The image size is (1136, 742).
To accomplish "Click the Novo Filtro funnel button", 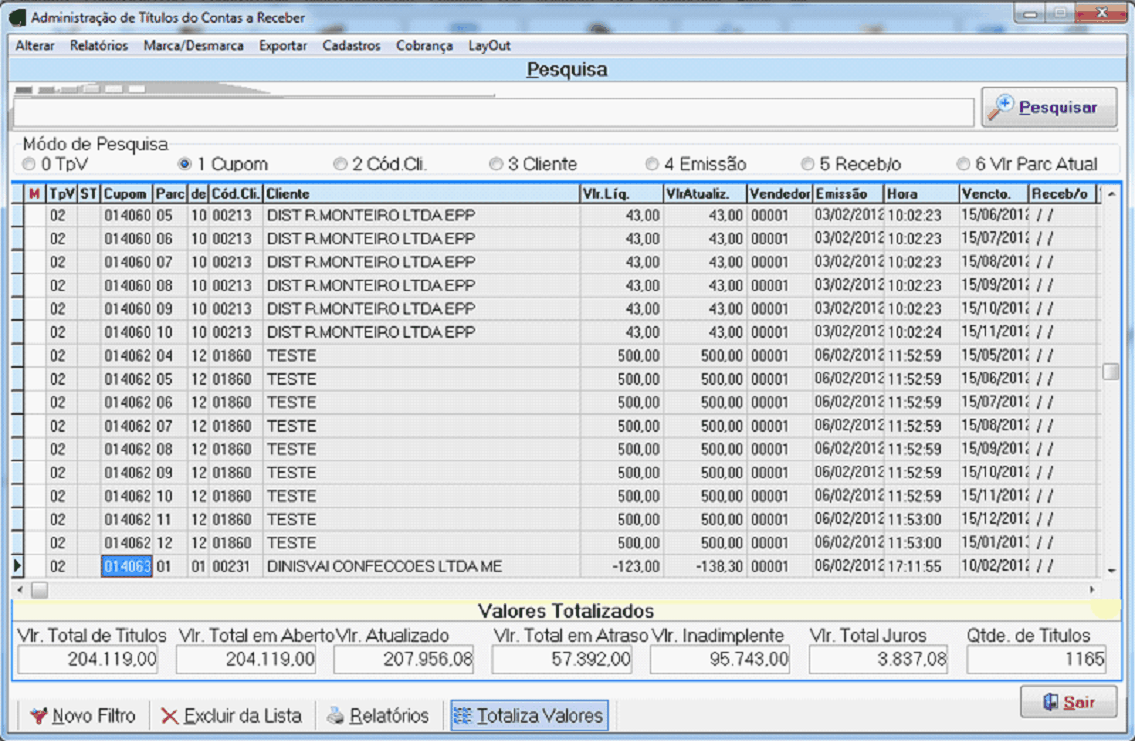I will tap(83, 716).
